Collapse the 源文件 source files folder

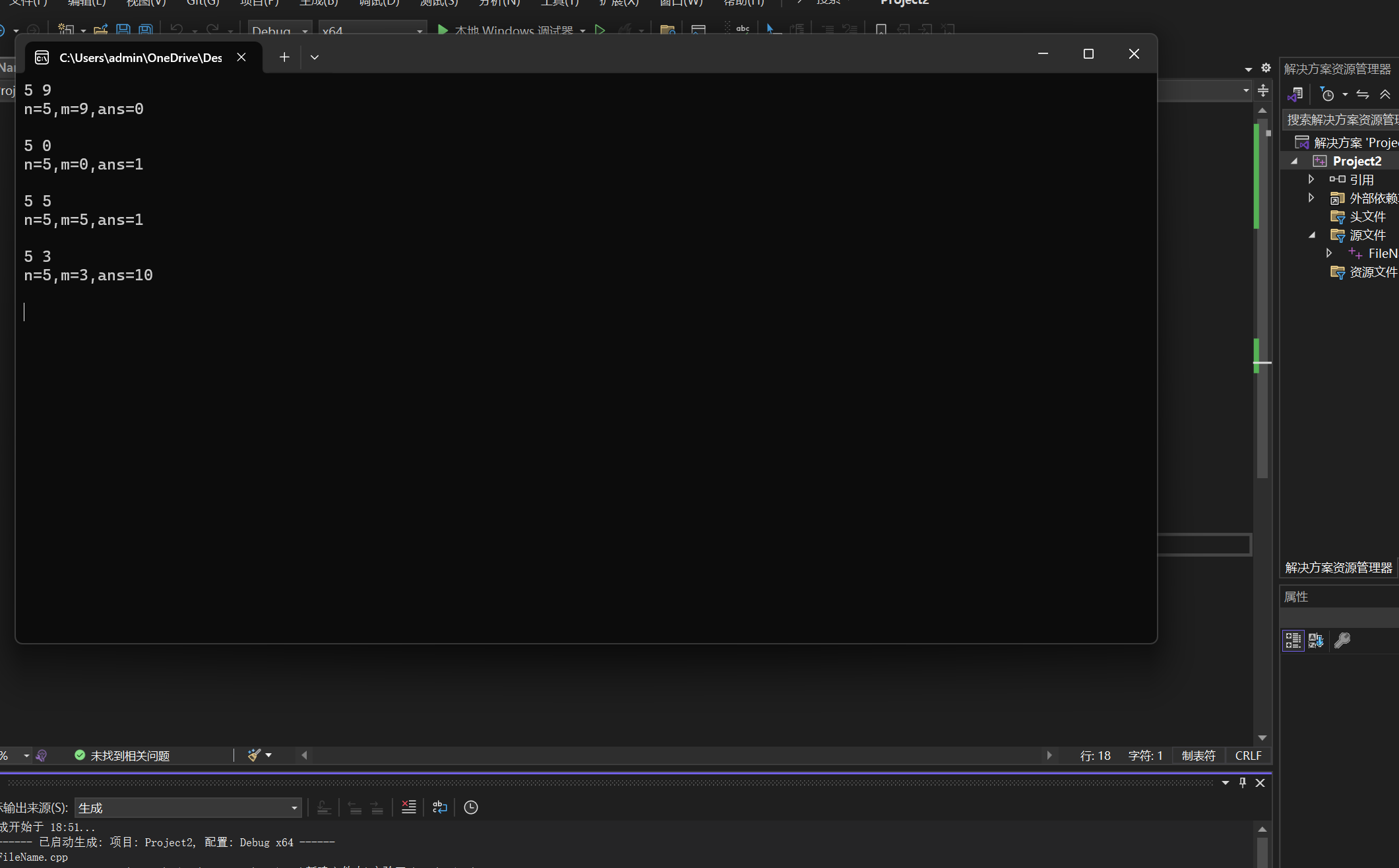pyautogui.click(x=1311, y=235)
